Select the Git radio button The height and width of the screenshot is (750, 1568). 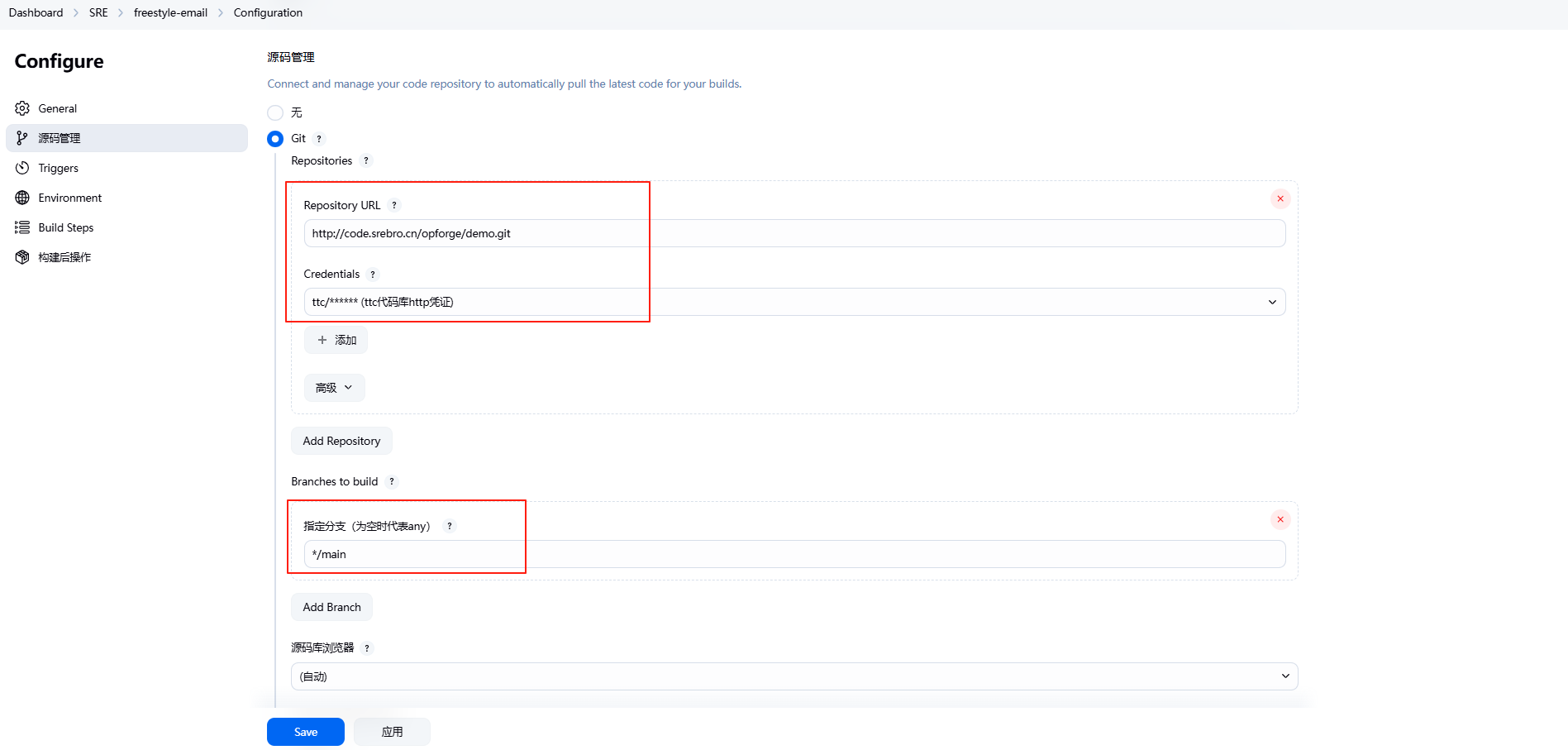pyautogui.click(x=275, y=139)
